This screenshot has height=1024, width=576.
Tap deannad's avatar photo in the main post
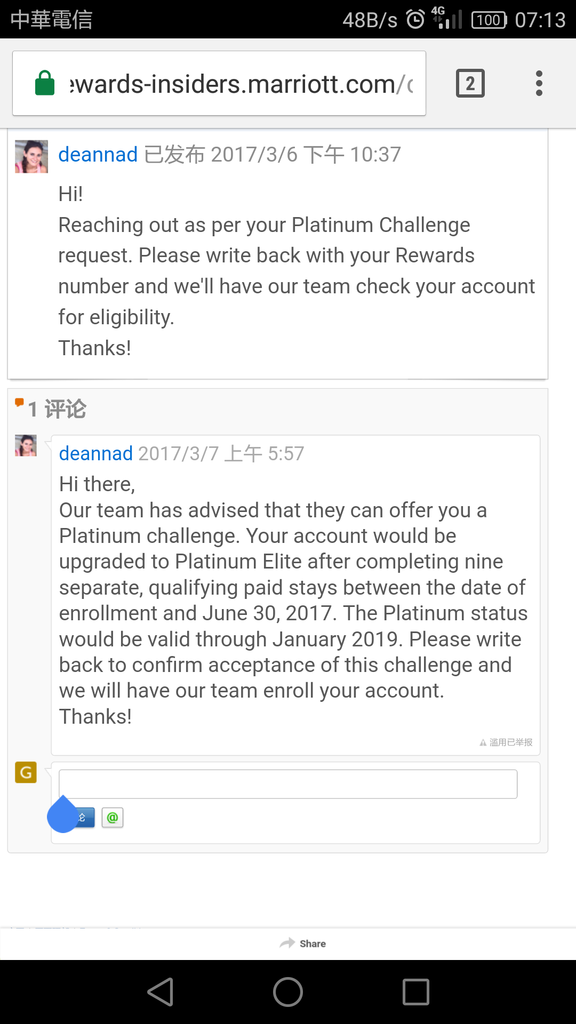pos(31,156)
